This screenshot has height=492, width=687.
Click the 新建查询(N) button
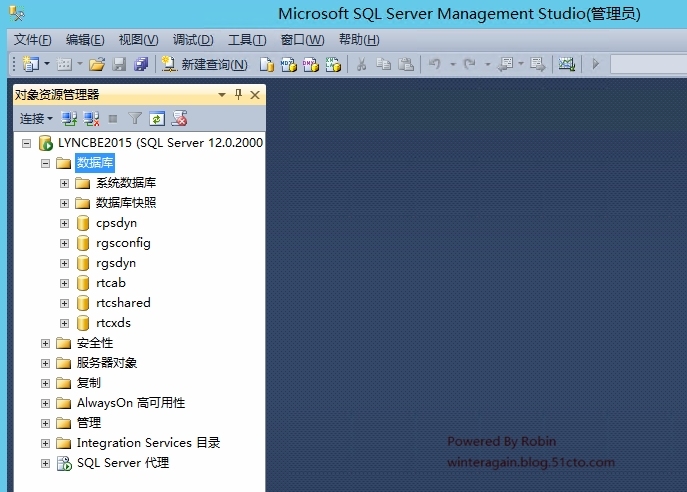(204, 64)
